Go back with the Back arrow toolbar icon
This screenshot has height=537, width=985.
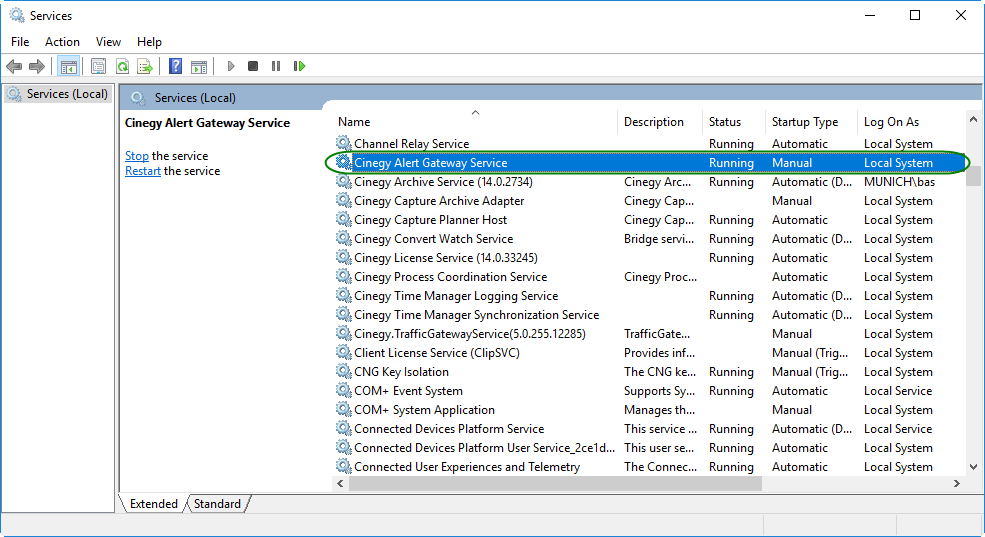pyautogui.click(x=14, y=66)
